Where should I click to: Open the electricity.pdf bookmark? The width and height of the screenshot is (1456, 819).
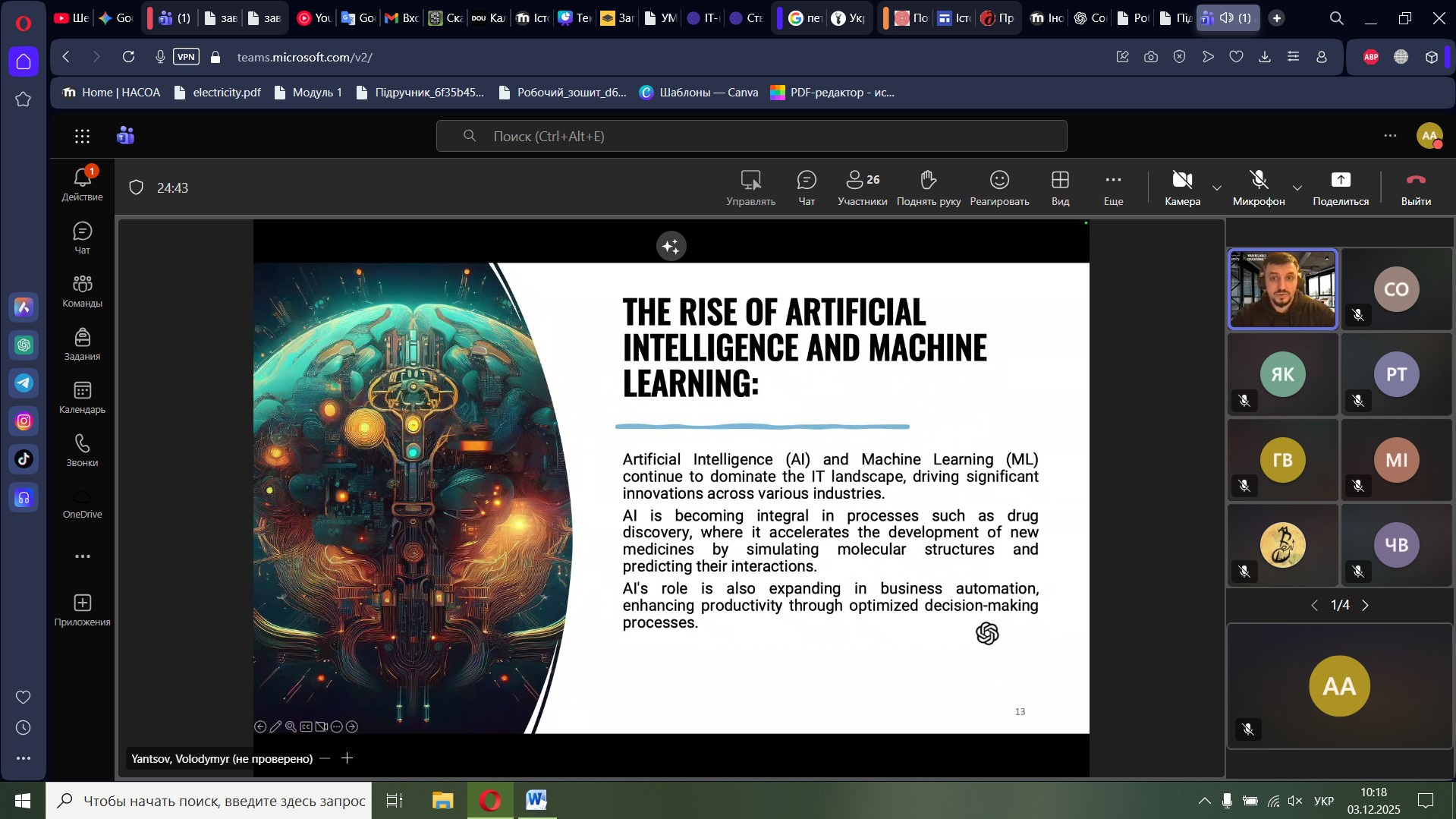point(218,93)
